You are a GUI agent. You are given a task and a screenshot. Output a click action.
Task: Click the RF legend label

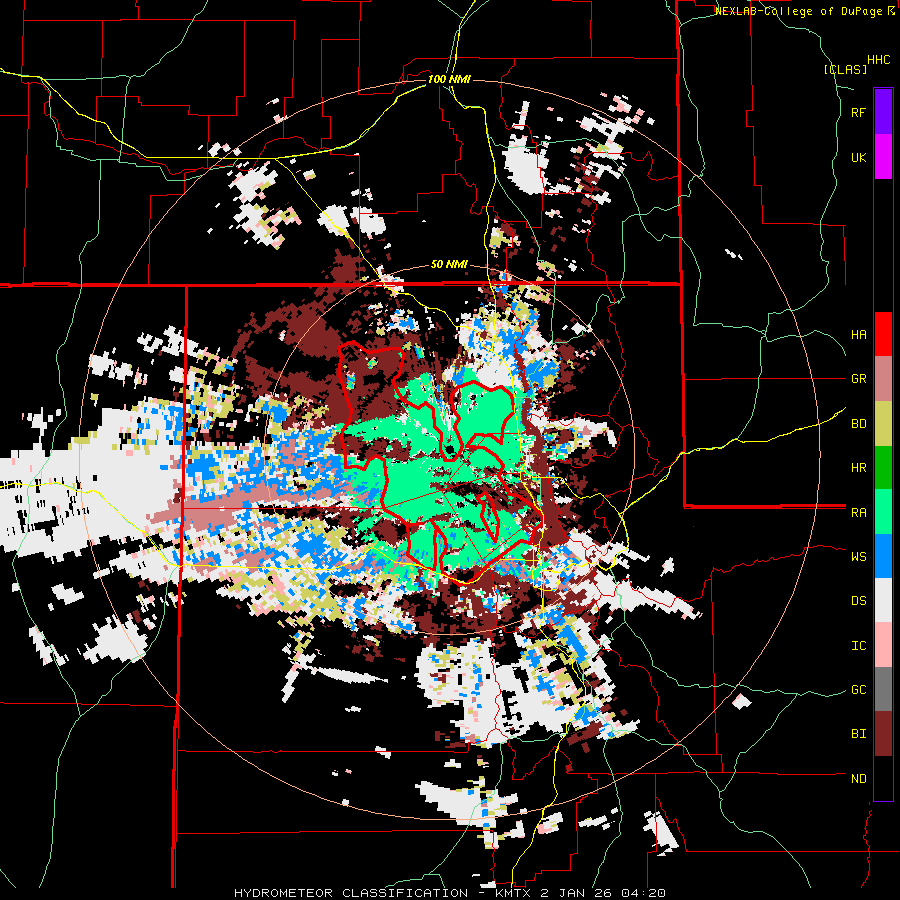coord(858,112)
